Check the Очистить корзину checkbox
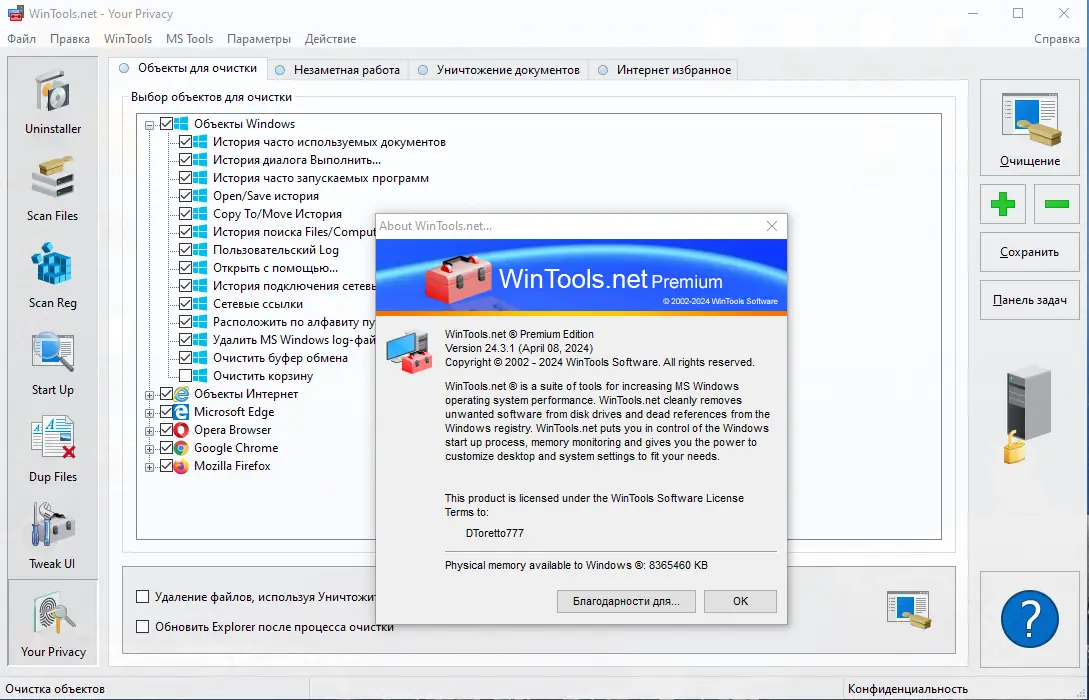 [185, 376]
